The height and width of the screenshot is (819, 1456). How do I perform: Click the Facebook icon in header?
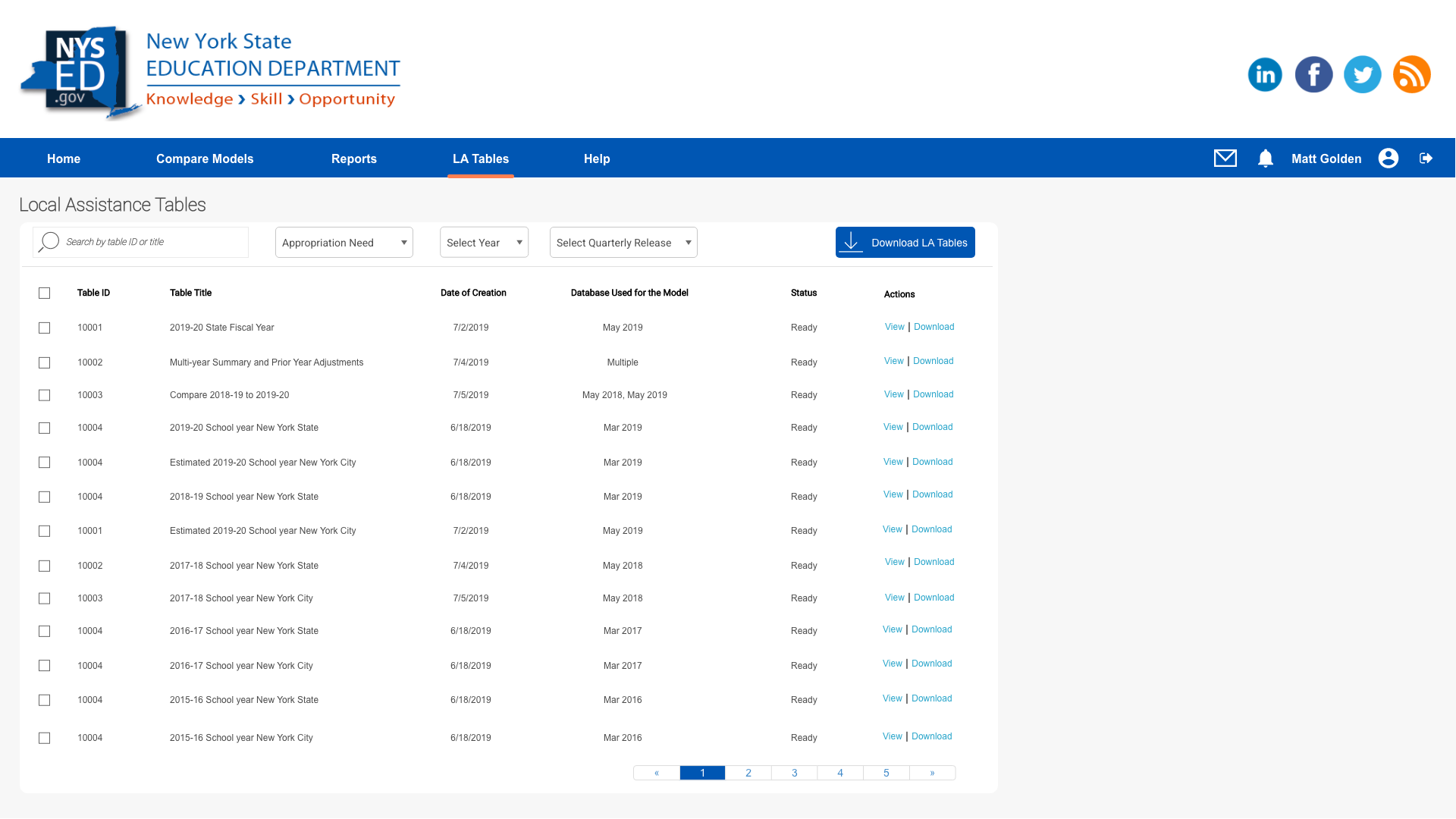tap(1313, 74)
